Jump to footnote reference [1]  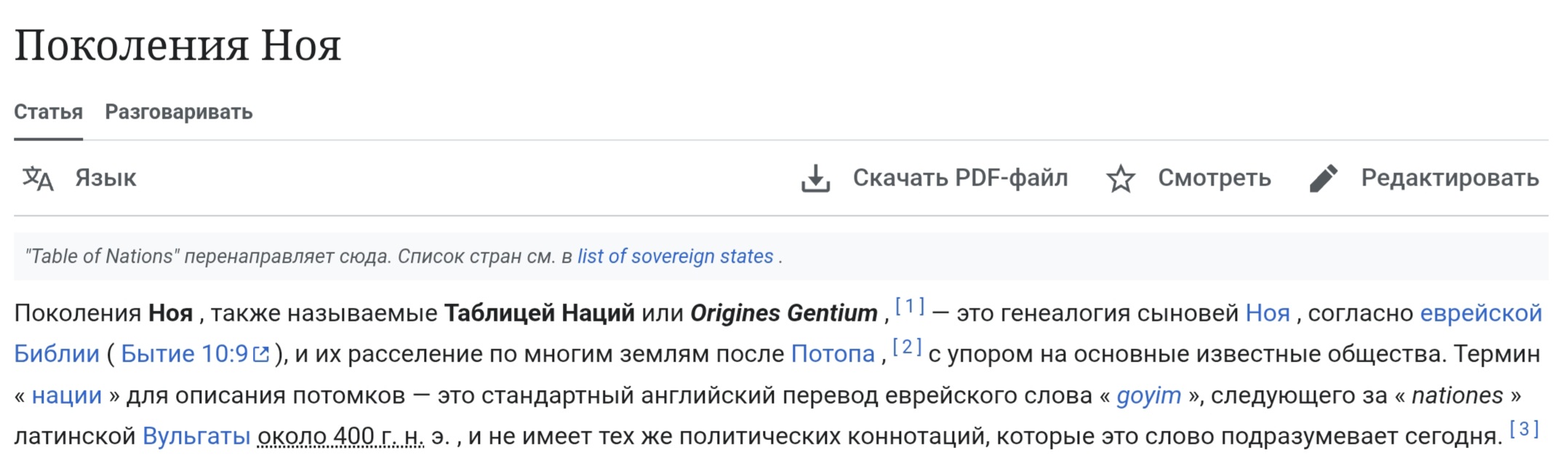click(910, 306)
